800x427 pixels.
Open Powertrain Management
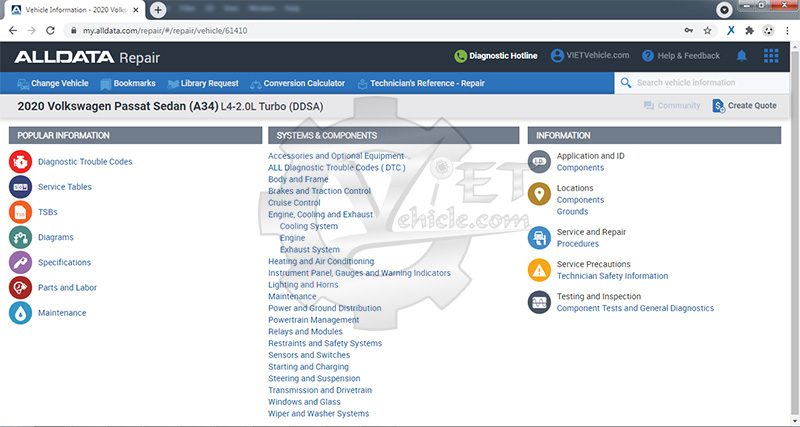click(314, 320)
